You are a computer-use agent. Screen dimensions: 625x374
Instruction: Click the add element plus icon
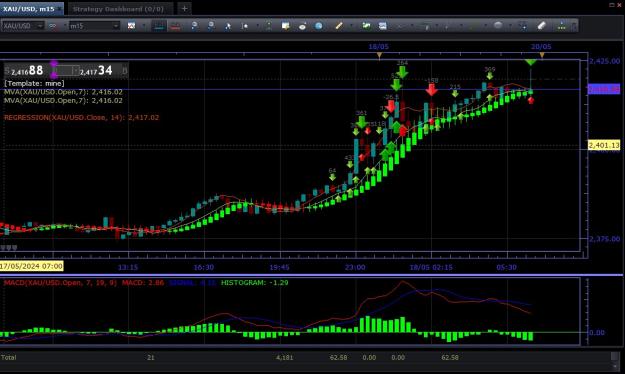523,26
